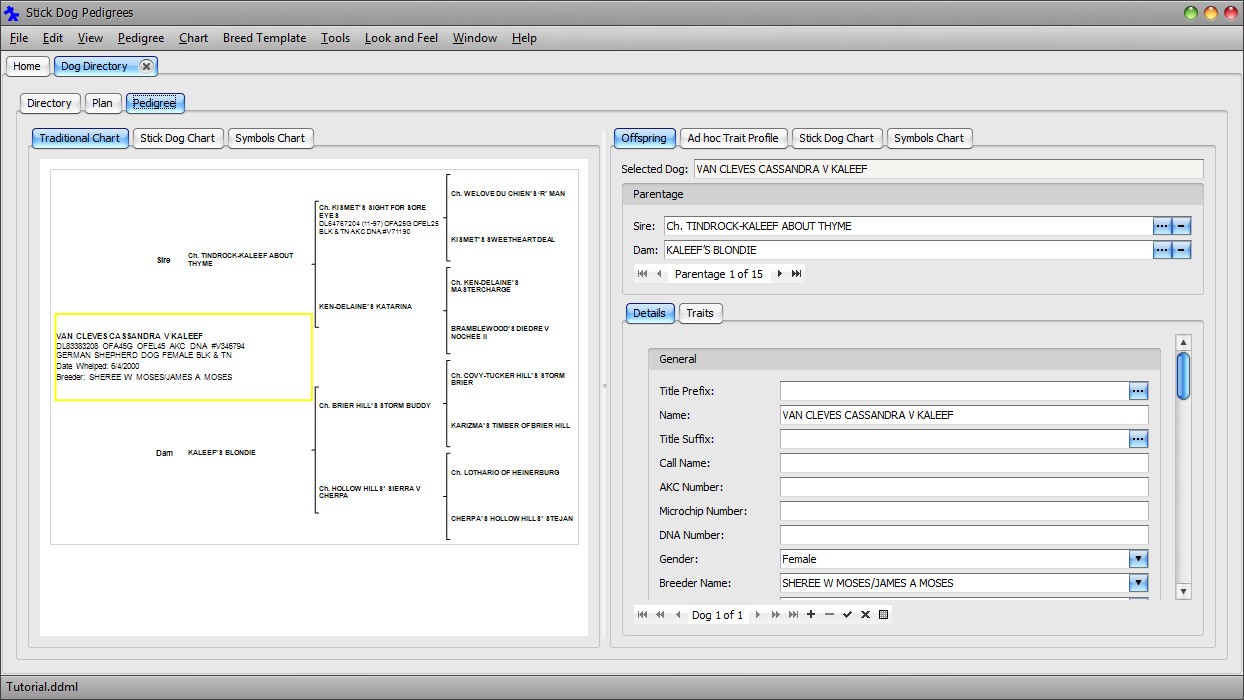Browse for Sire using ellipsis button

coord(1161,226)
